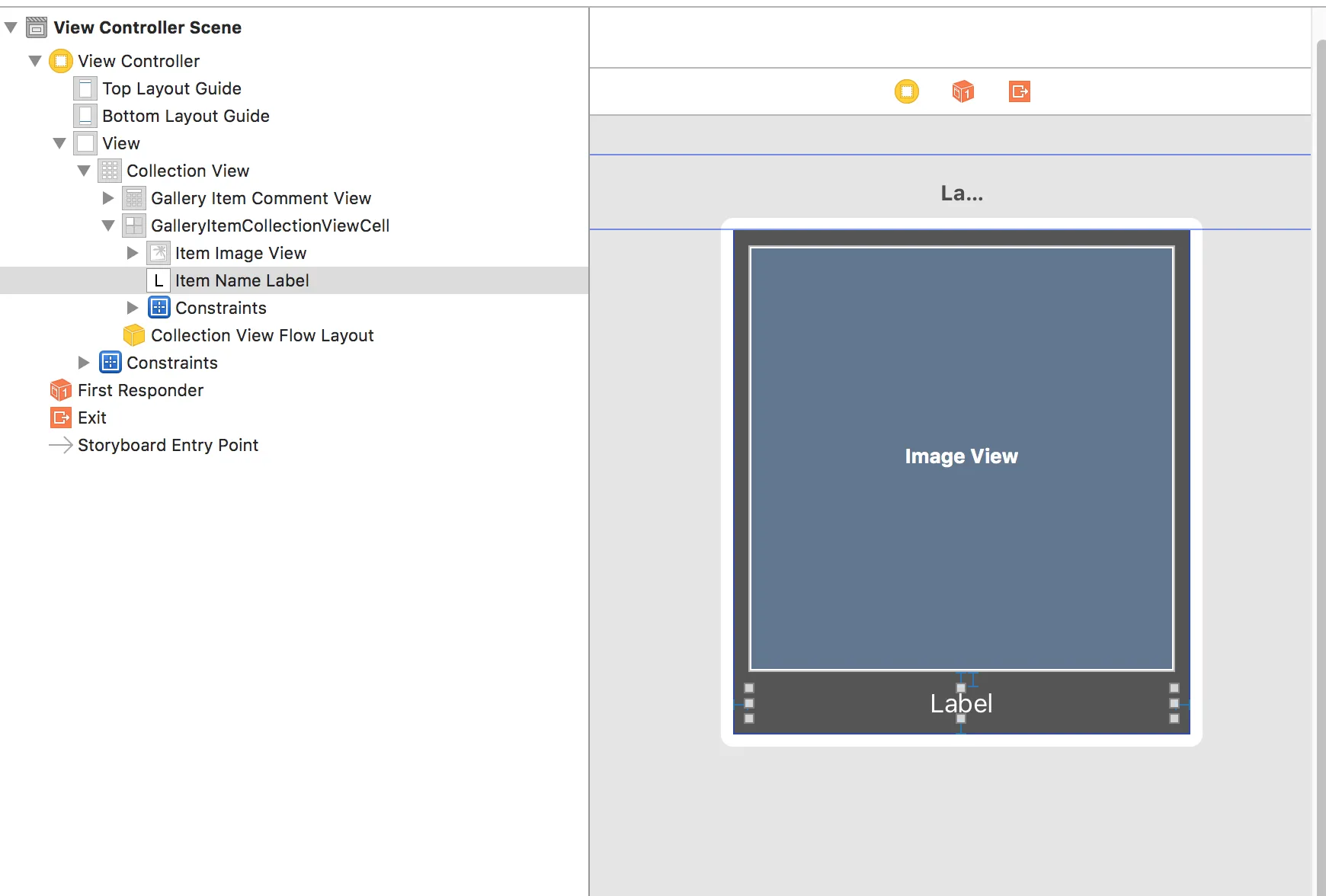This screenshot has height=896, width=1326.
Task: Click the Exit icon in scene dock
Action: pos(1020,91)
